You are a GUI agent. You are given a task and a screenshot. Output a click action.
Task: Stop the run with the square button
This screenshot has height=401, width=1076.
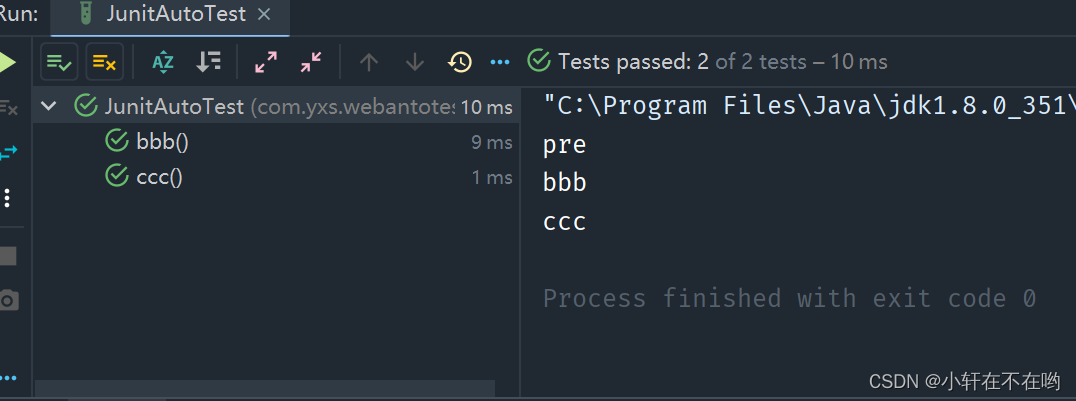click(x=8, y=257)
